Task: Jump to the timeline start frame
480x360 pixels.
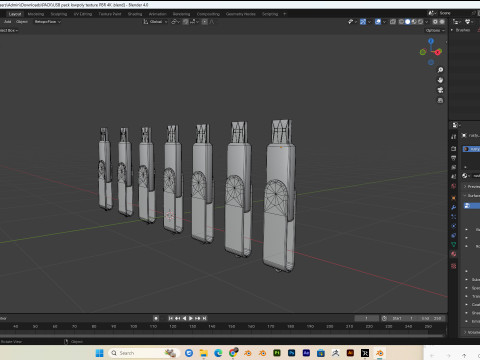Action: point(171,318)
